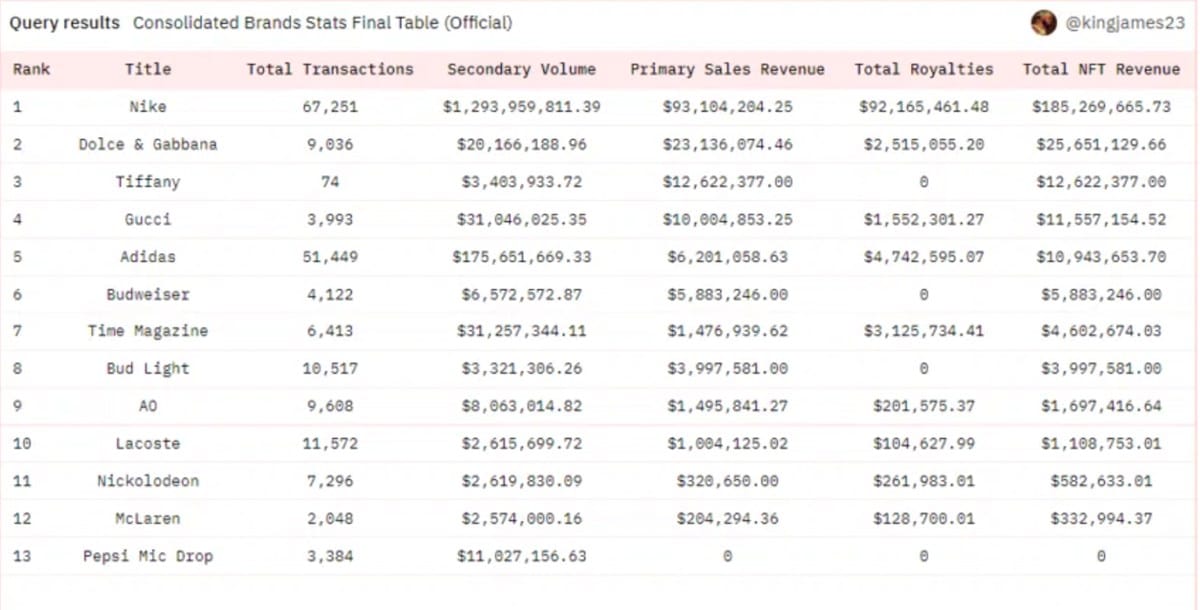Click the Pepsi Mic Drop title cell

[148, 556]
